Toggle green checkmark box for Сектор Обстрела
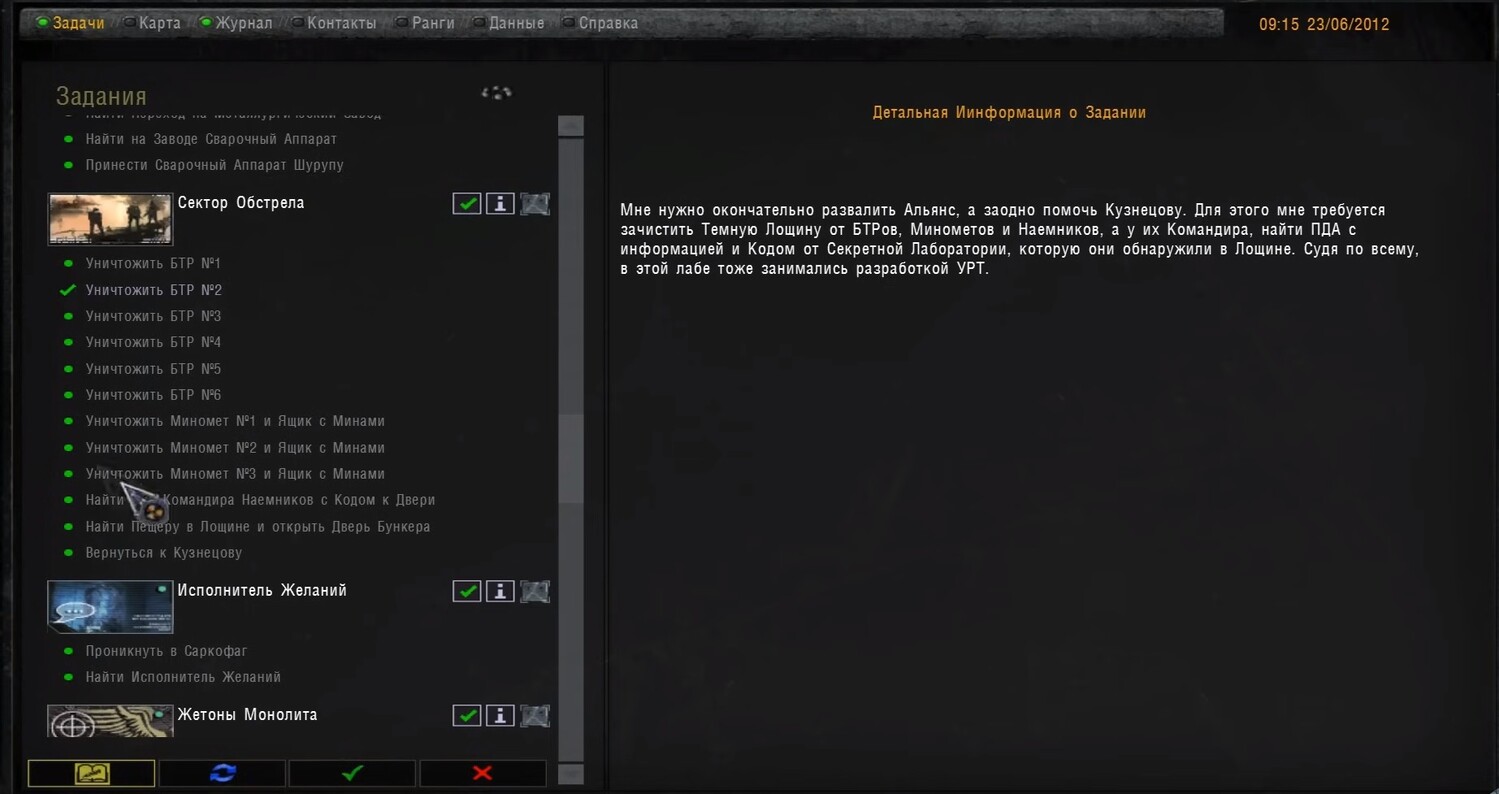Screen dimensions: 1499x794 tap(467, 204)
